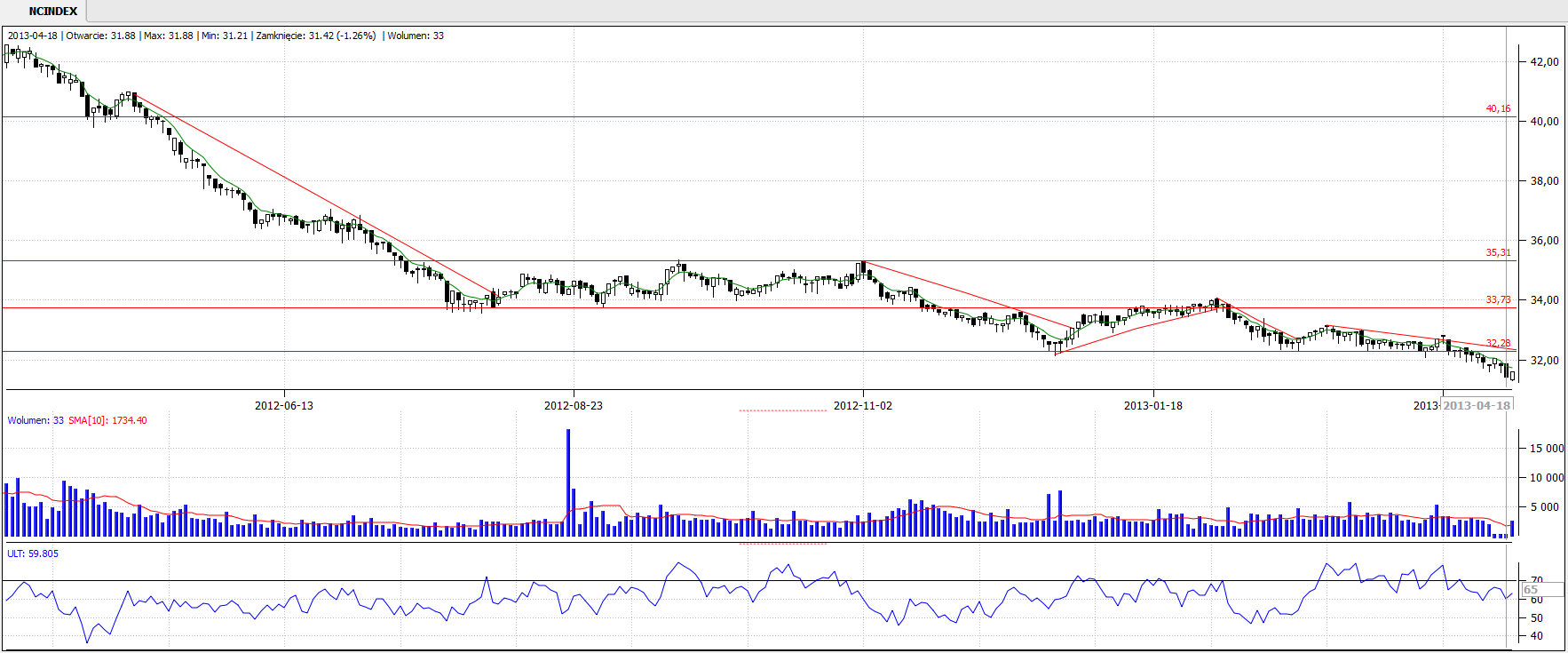Select the NCINDEX chart tab
1568x653 pixels.
coord(52,12)
